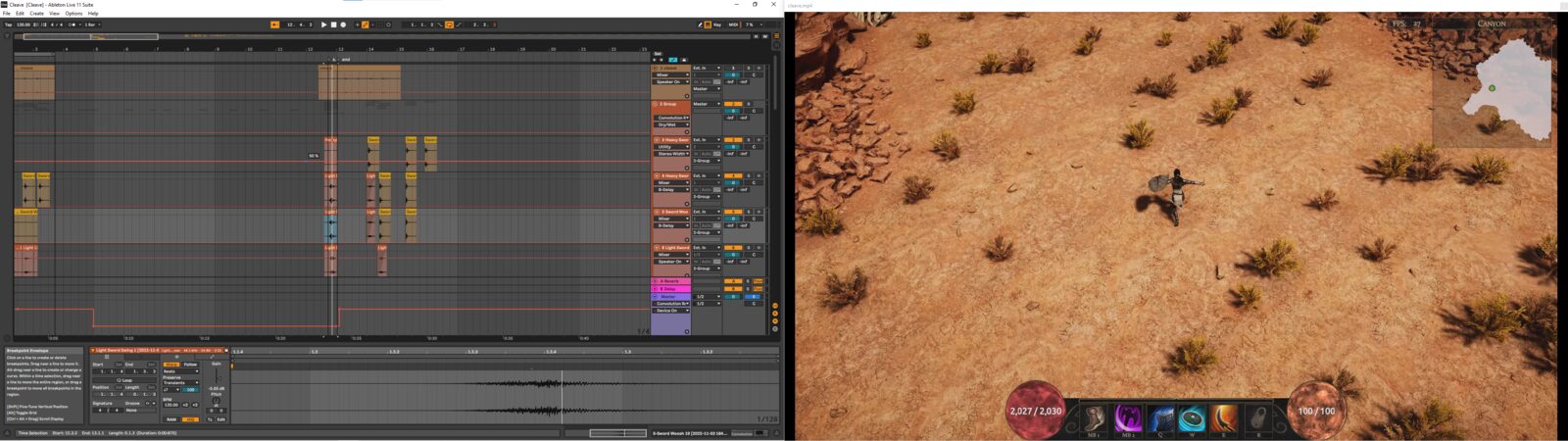1568x441 pixels.
Task: Click the Arrangement Record button
Action: click(x=343, y=24)
